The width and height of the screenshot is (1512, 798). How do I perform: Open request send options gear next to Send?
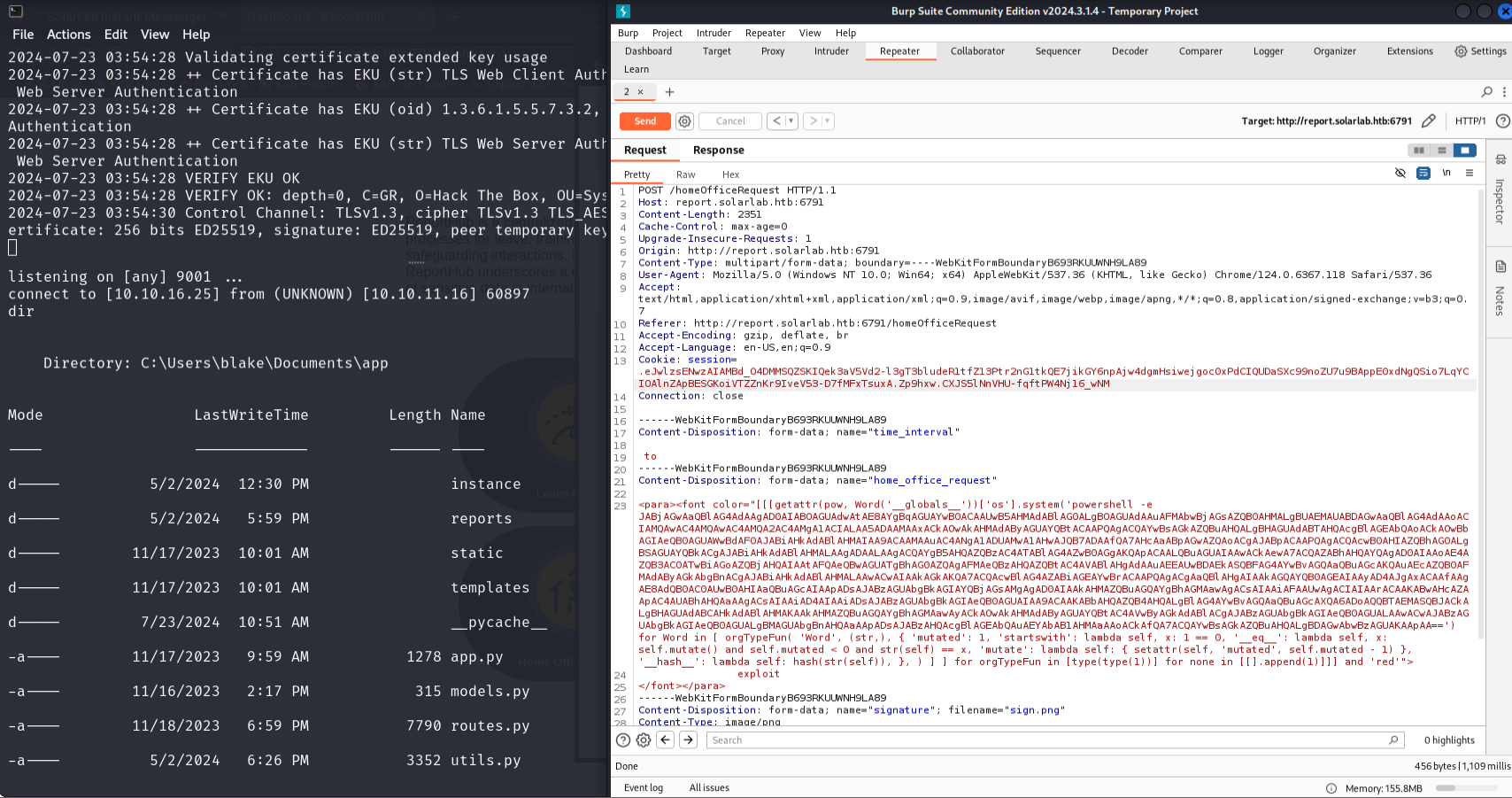(684, 121)
